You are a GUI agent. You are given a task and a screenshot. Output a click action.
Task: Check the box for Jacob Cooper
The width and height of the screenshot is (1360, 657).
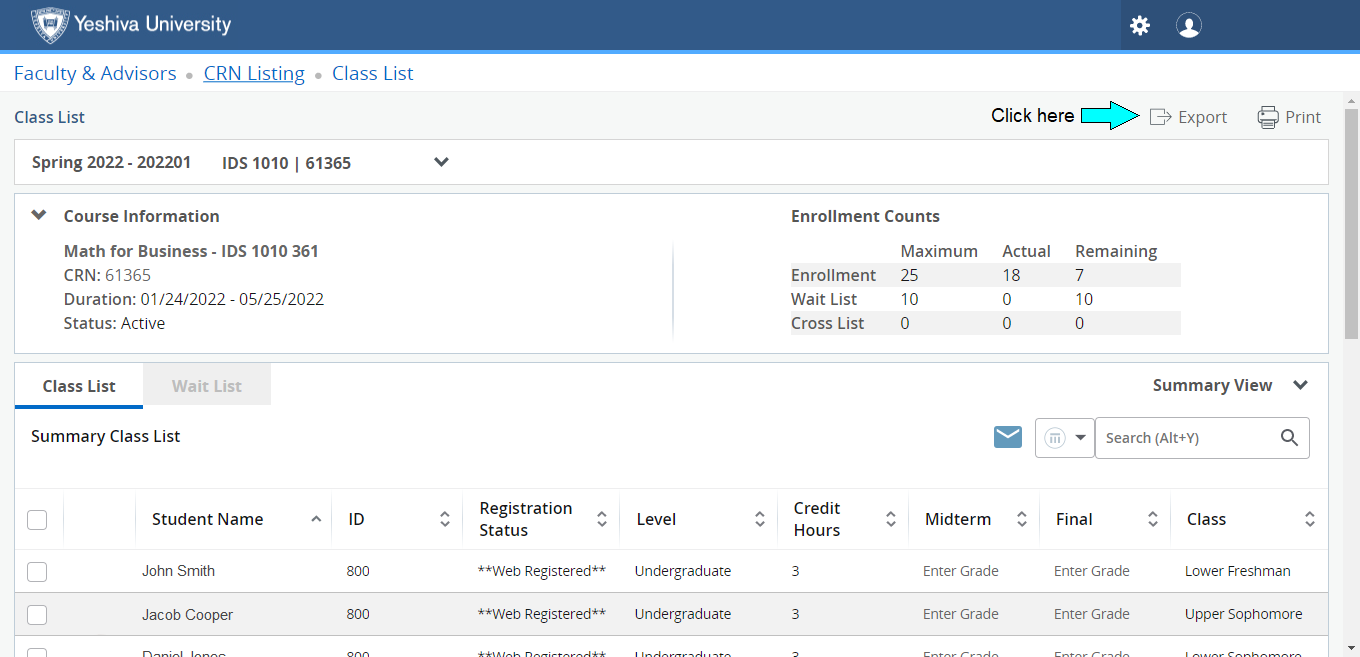pyautogui.click(x=37, y=614)
